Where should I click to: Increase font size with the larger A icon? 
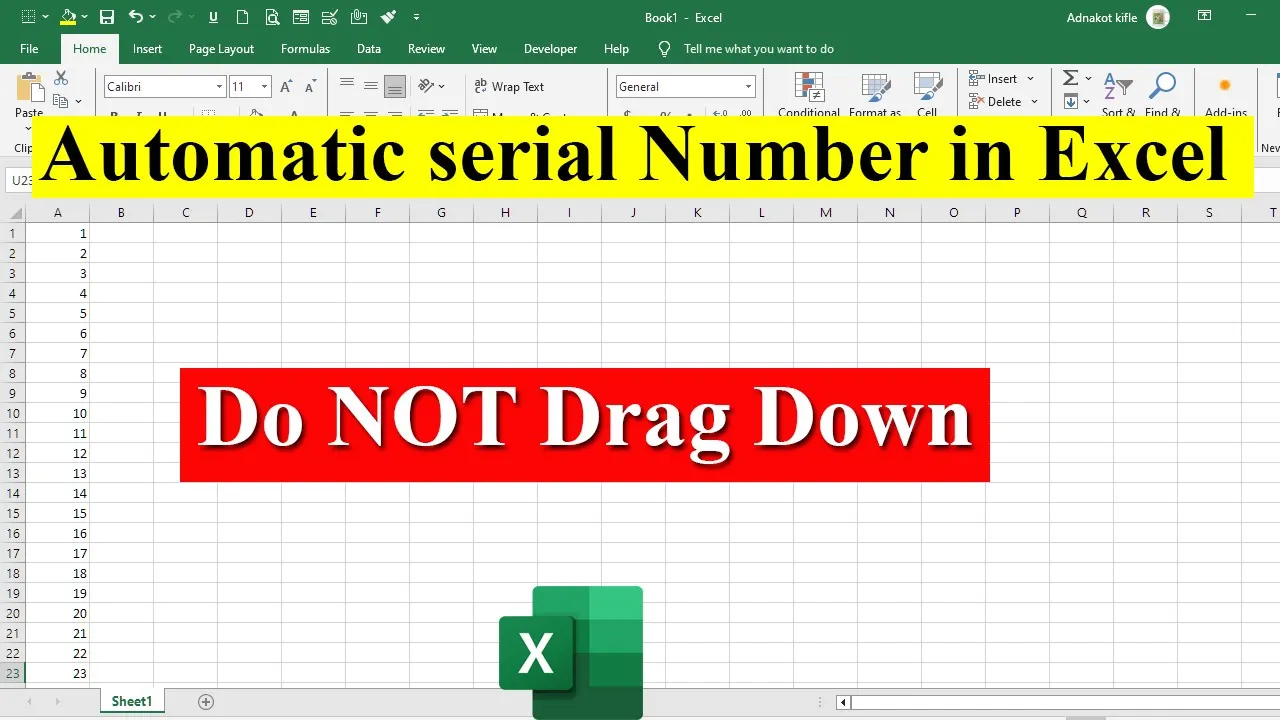pyautogui.click(x=287, y=87)
